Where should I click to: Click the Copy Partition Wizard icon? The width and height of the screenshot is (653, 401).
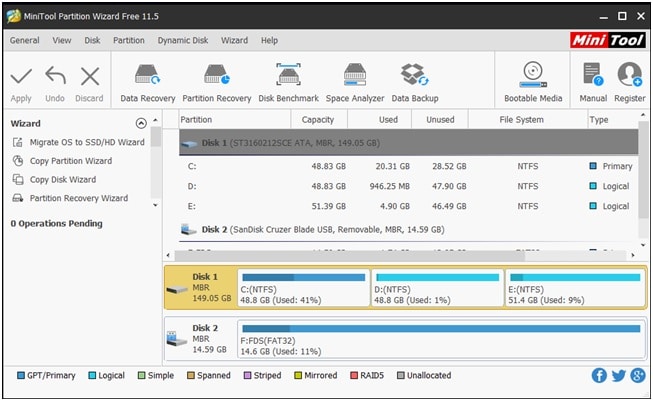tap(17, 161)
